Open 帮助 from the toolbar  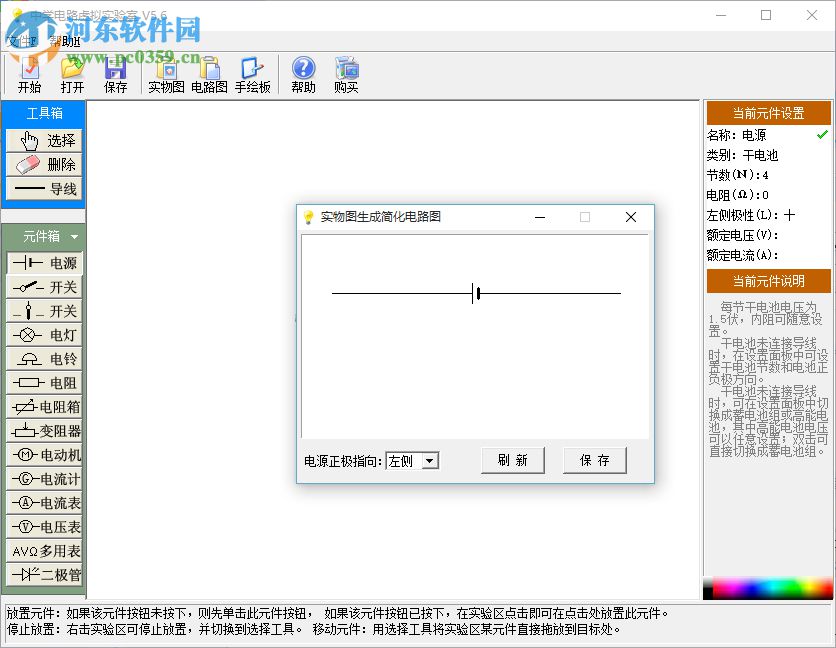coord(303,76)
